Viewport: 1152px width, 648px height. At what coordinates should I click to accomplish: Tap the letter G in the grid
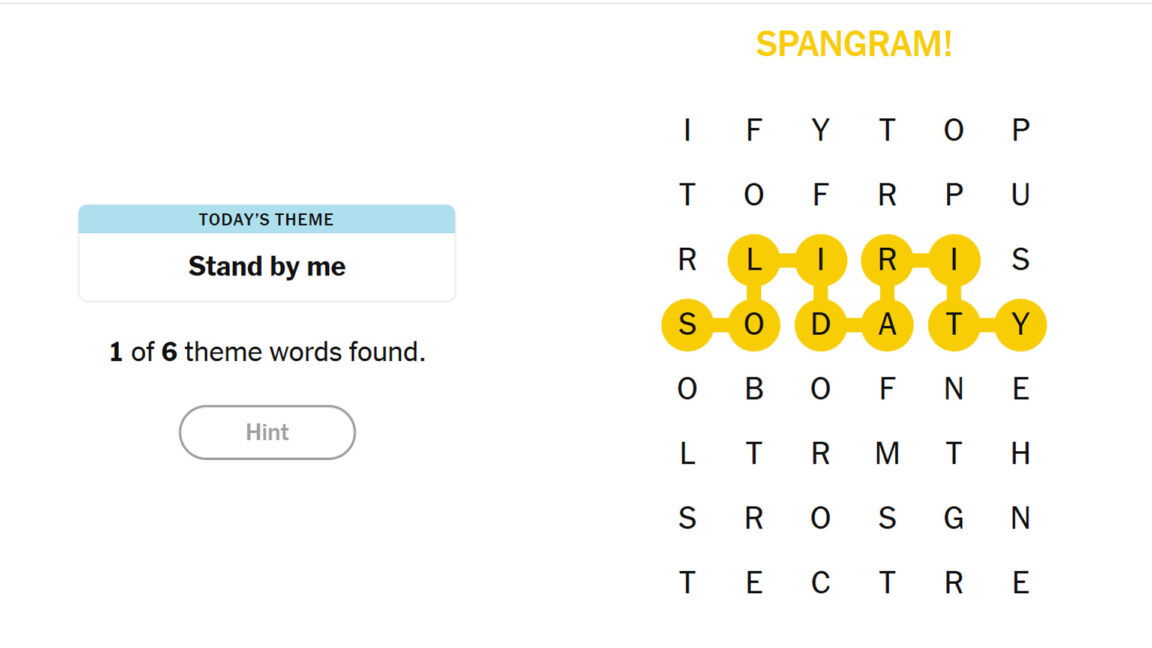(x=954, y=518)
